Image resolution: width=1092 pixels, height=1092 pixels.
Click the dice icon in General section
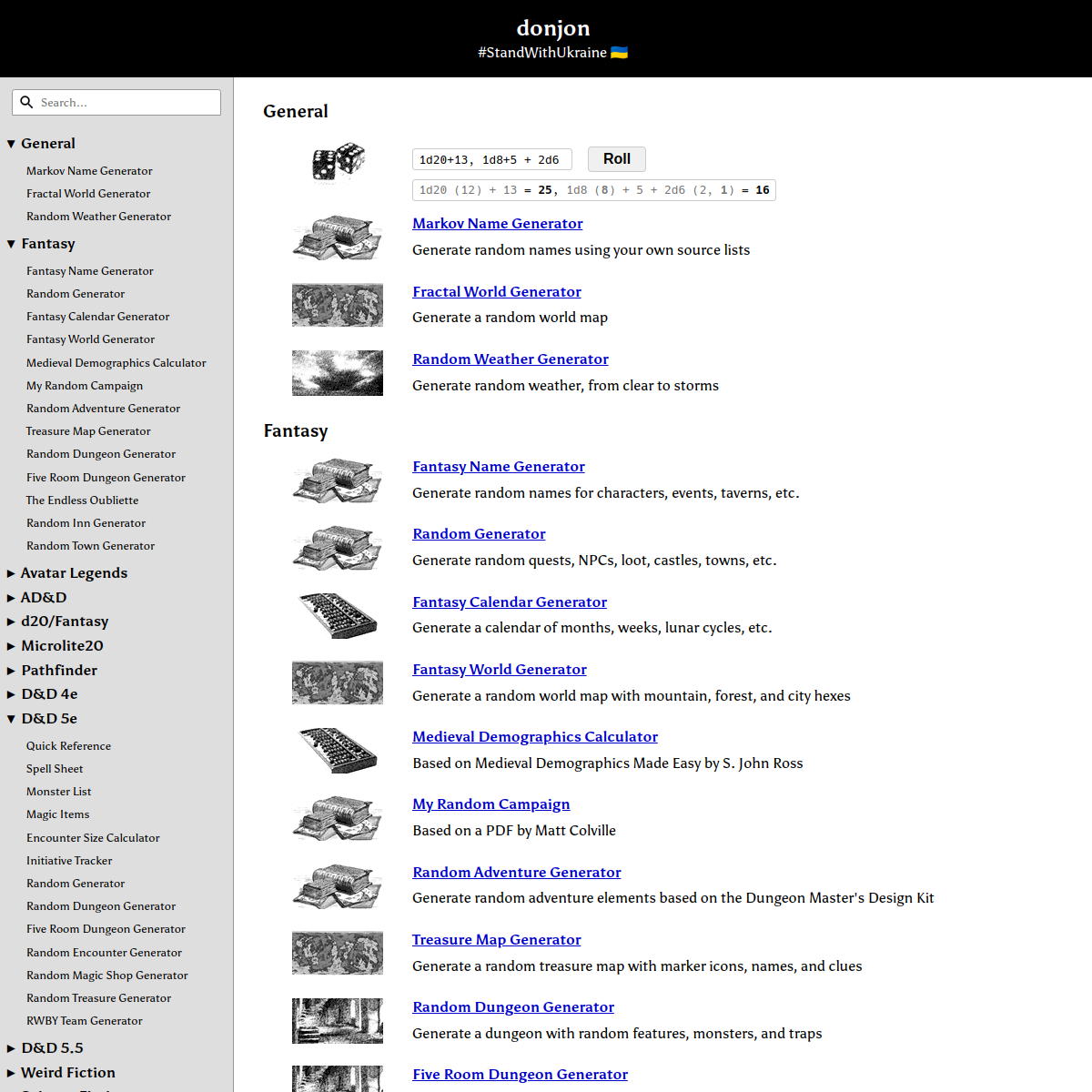click(x=338, y=161)
